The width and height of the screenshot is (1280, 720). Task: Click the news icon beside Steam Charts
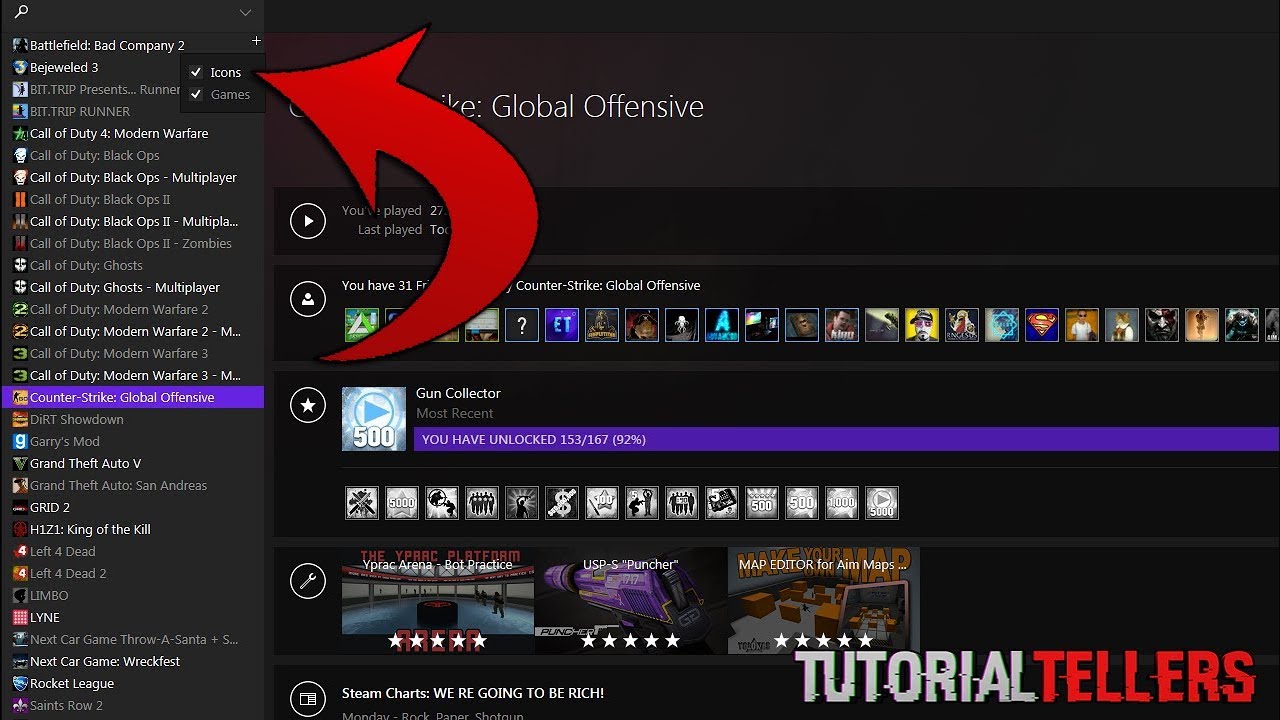click(x=308, y=698)
